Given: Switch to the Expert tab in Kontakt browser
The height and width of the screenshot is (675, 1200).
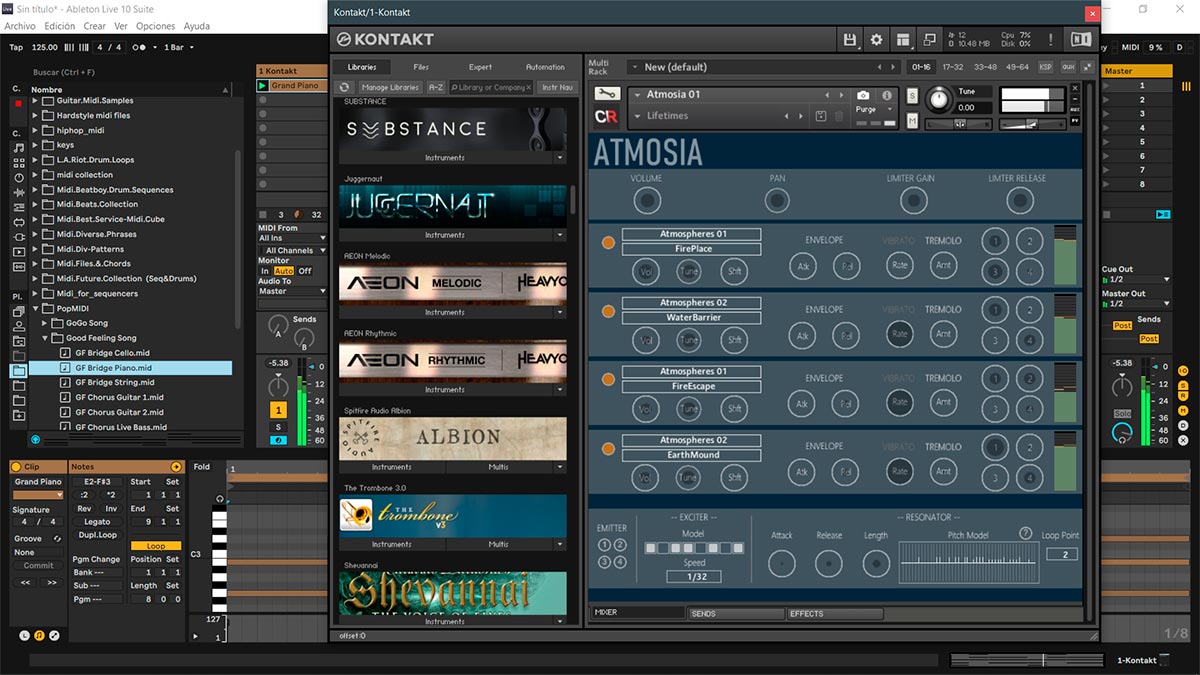Looking at the screenshot, I should [x=480, y=67].
